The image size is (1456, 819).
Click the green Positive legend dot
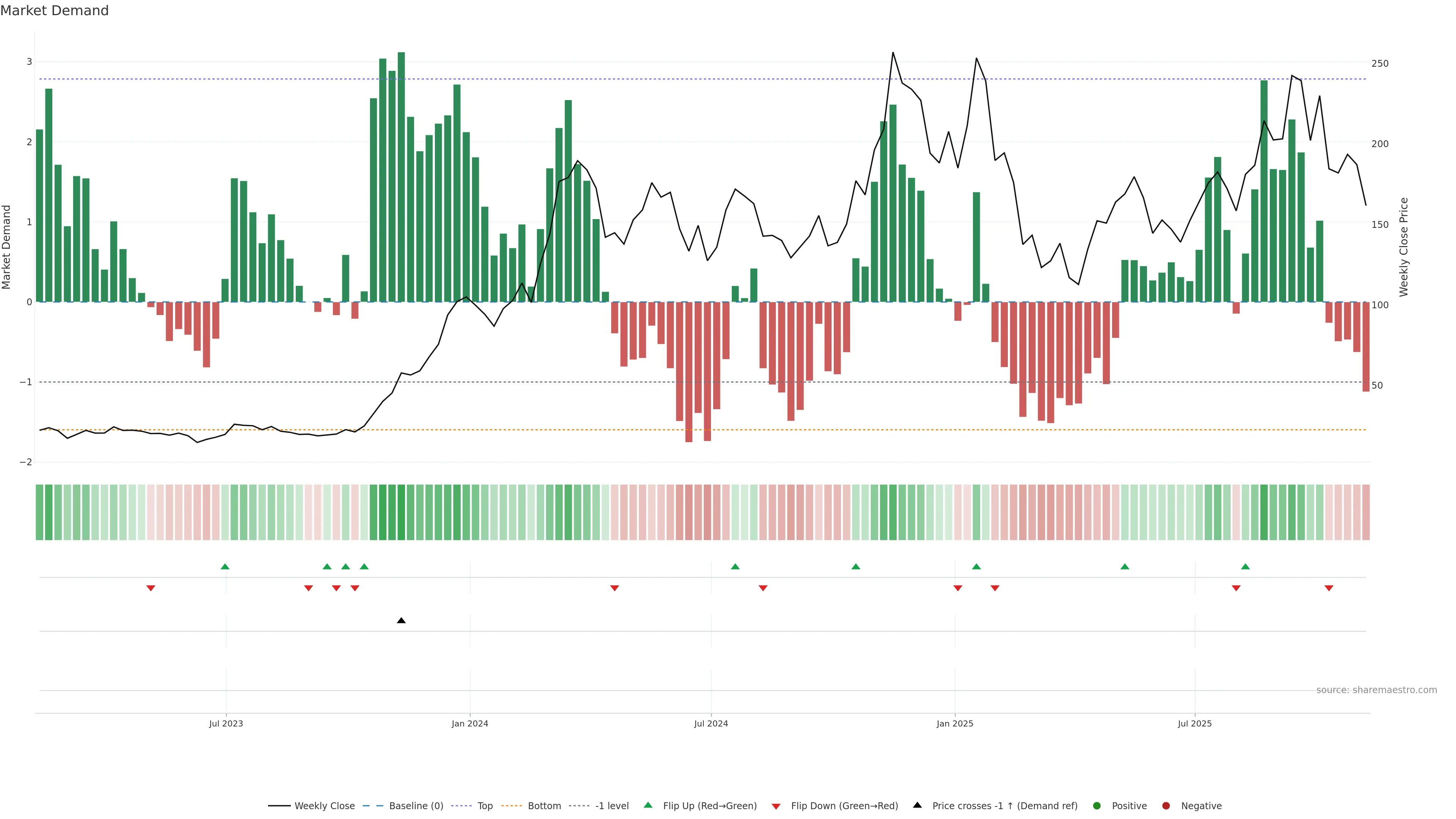point(1097,806)
